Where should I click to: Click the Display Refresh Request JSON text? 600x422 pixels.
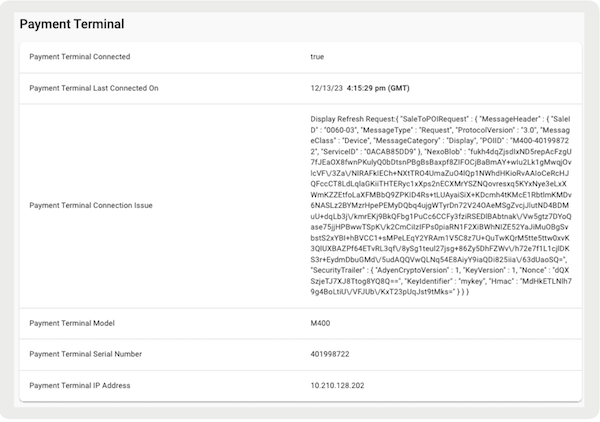[441, 205]
